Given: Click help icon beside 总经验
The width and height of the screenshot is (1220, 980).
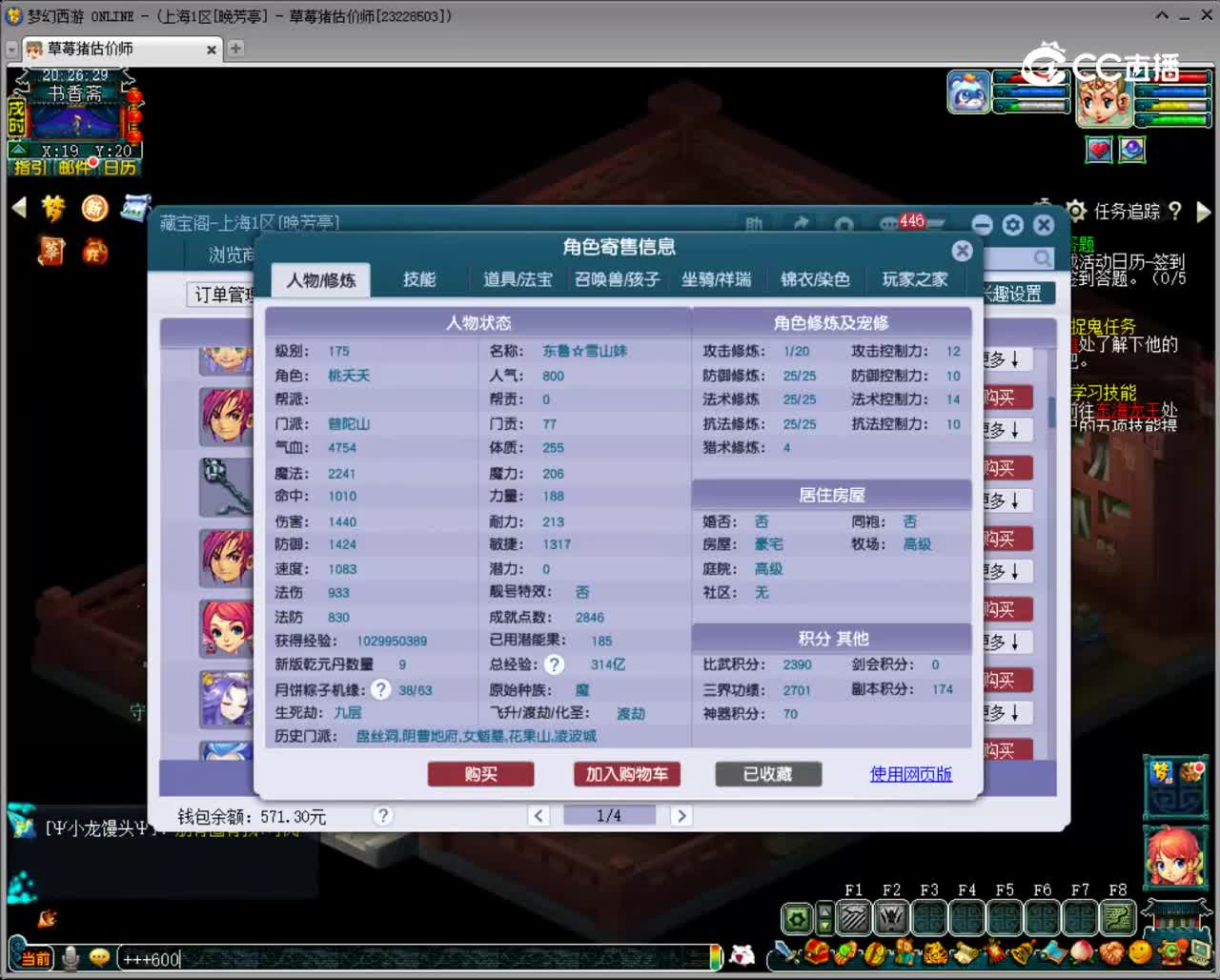Looking at the screenshot, I should point(555,664).
